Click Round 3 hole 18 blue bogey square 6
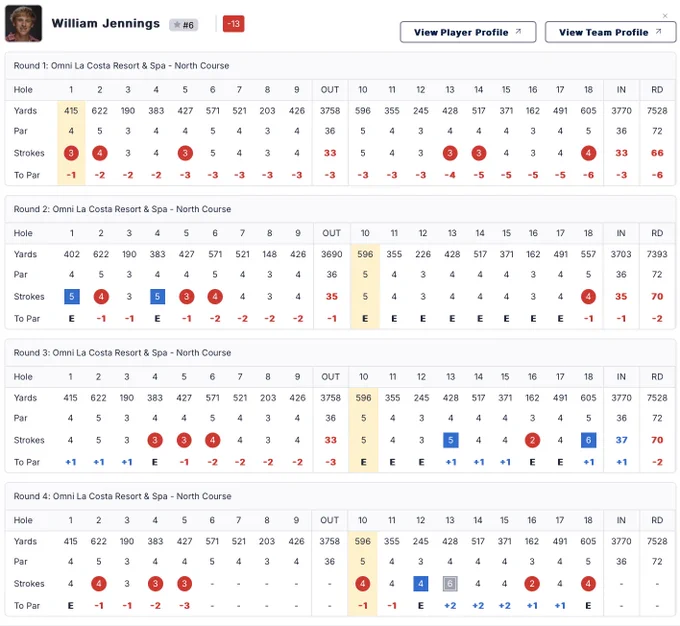 pyautogui.click(x=588, y=440)
